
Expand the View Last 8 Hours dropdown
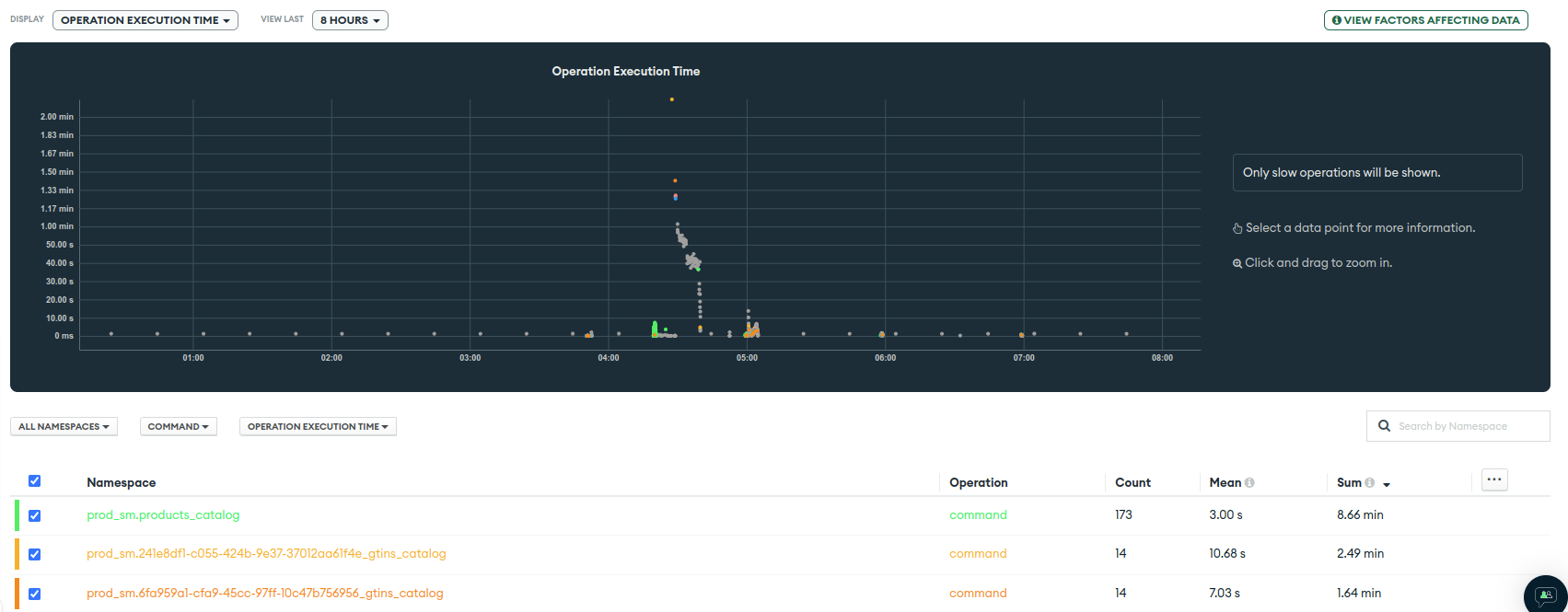(350, 20)
